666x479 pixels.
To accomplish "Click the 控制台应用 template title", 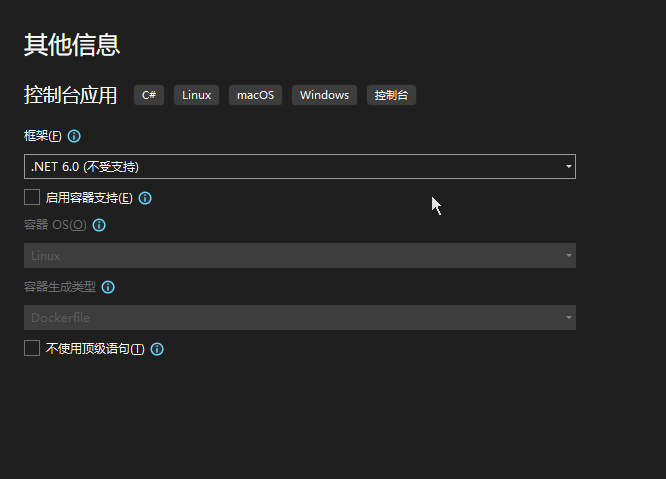I will (71, 95).
